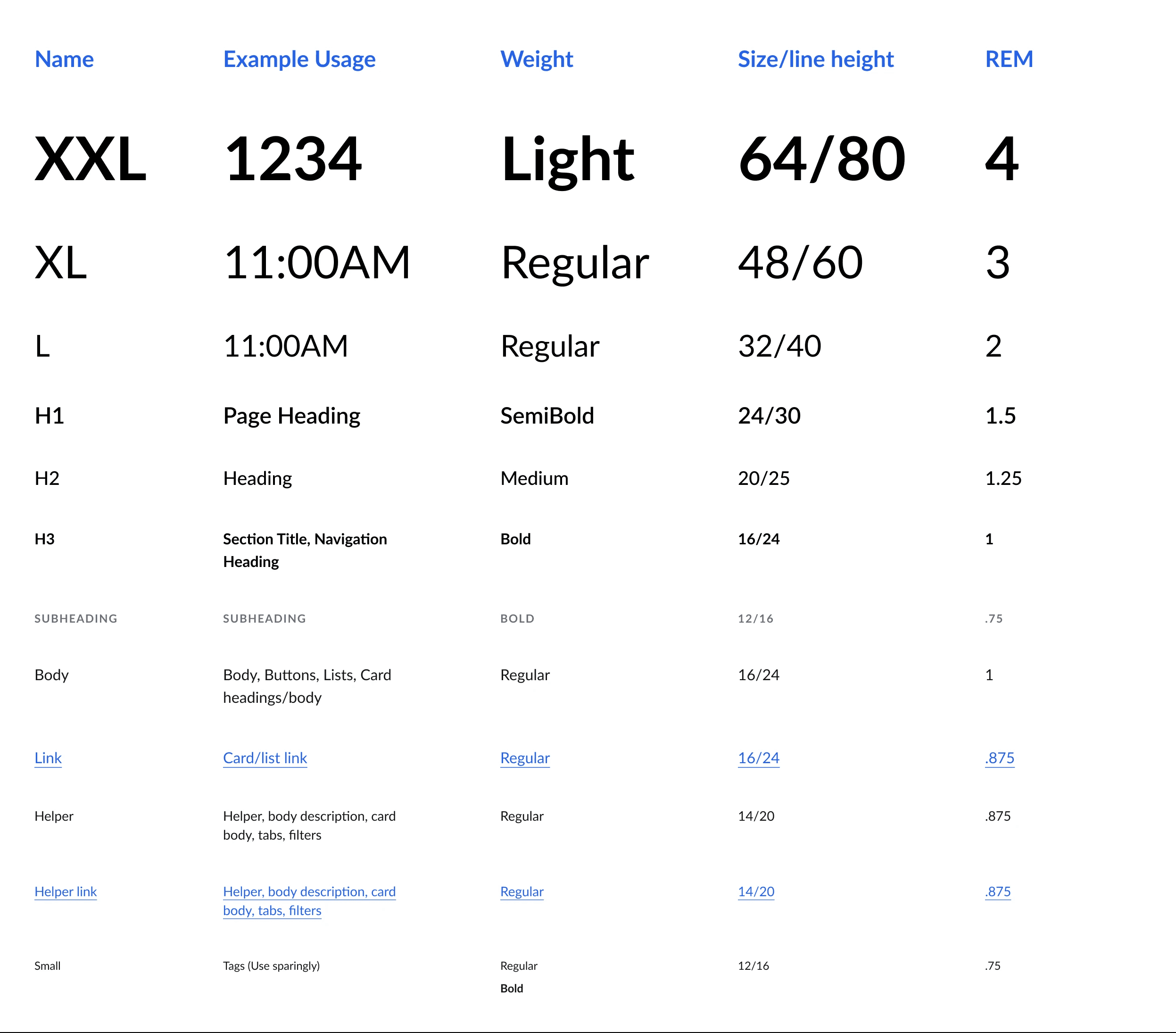Image resolution: width=1176 pixels, height=1033 pixels.
Task: Click the Size/line height header
Action: (x=815, y=59)
